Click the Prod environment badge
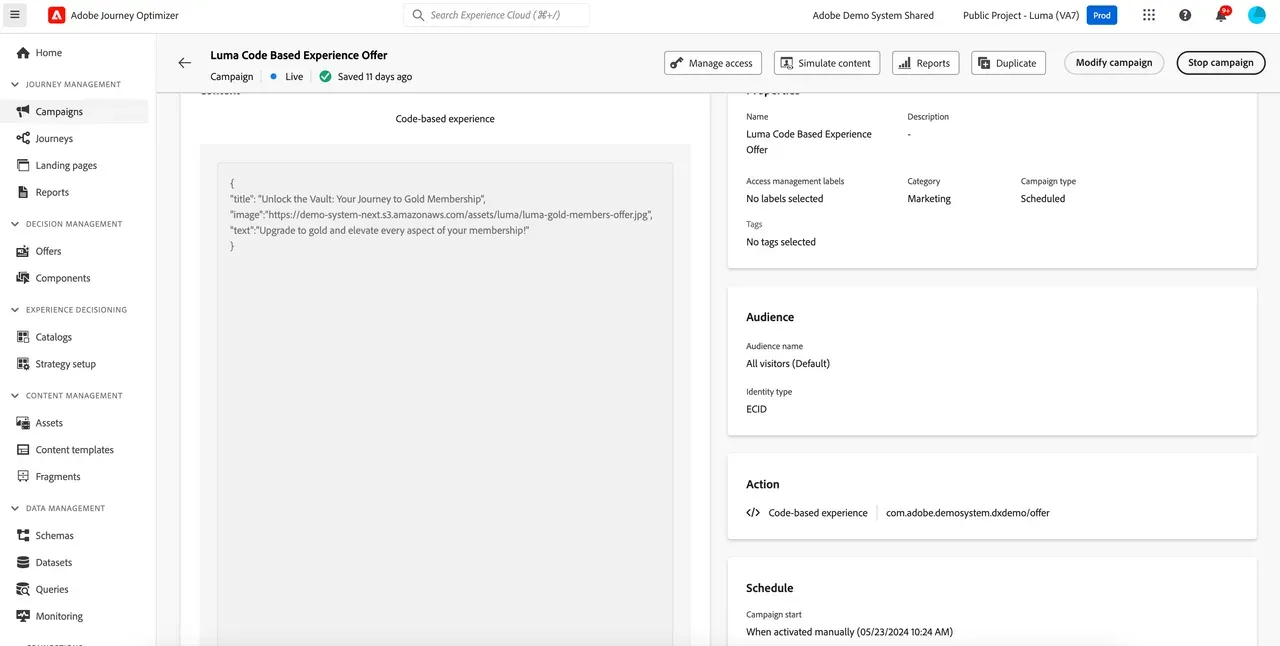1280x646 pixels. point(1102,15)
